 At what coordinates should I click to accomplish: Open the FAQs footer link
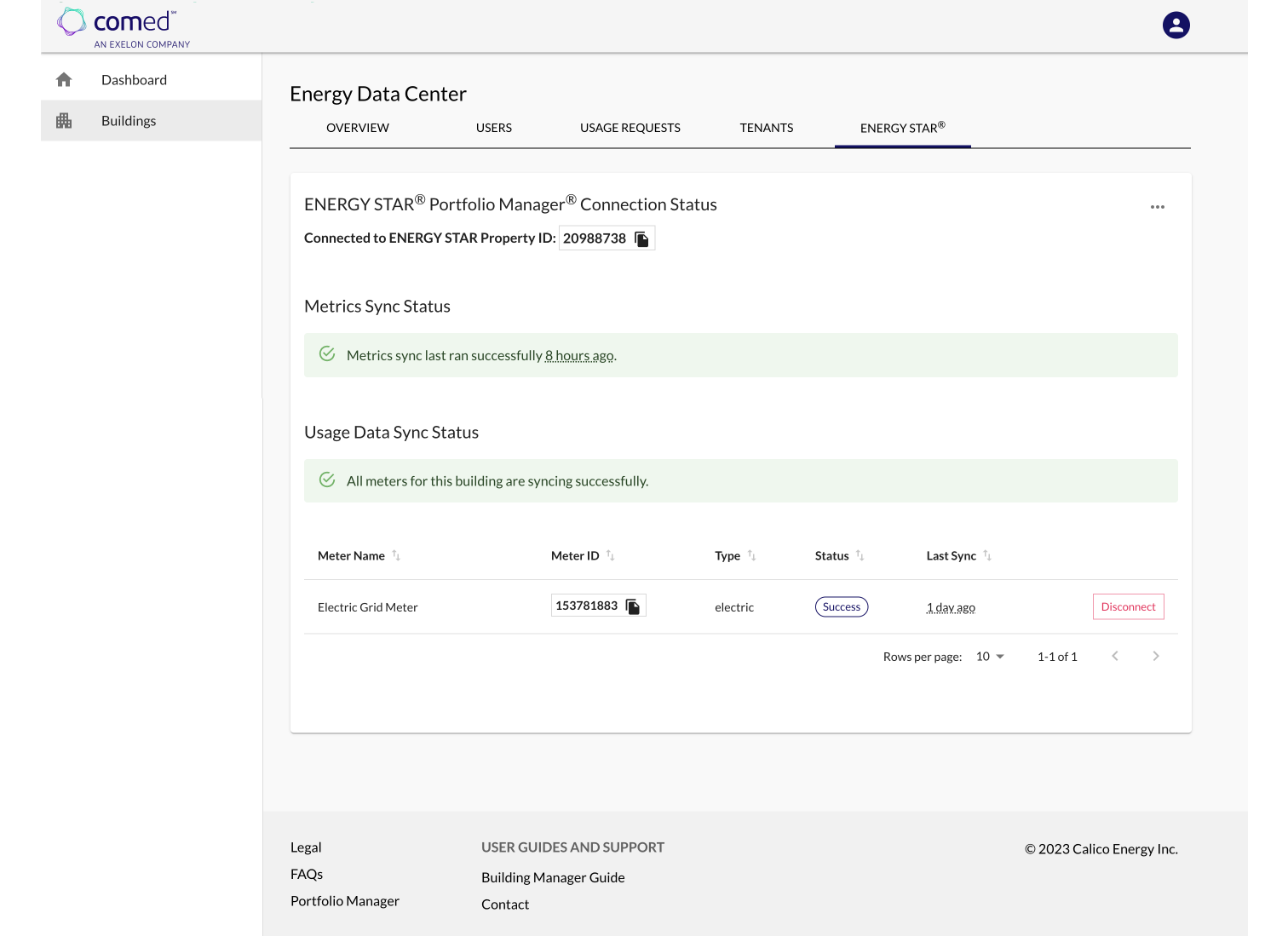click(x=307, y=875)
